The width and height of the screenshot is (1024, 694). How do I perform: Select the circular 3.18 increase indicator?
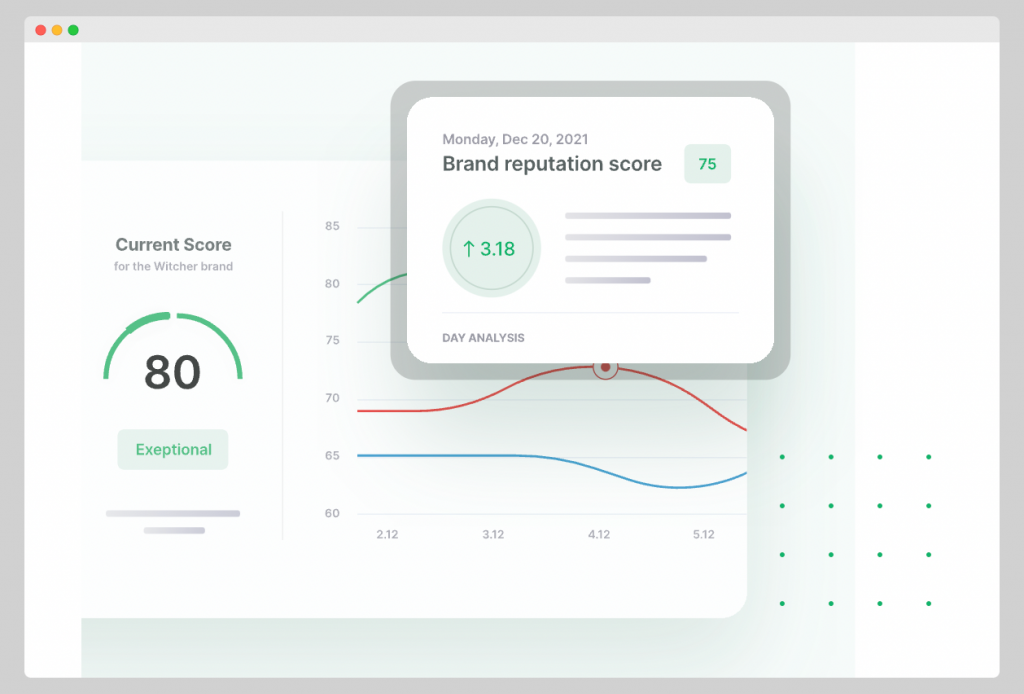click(491, 249)
